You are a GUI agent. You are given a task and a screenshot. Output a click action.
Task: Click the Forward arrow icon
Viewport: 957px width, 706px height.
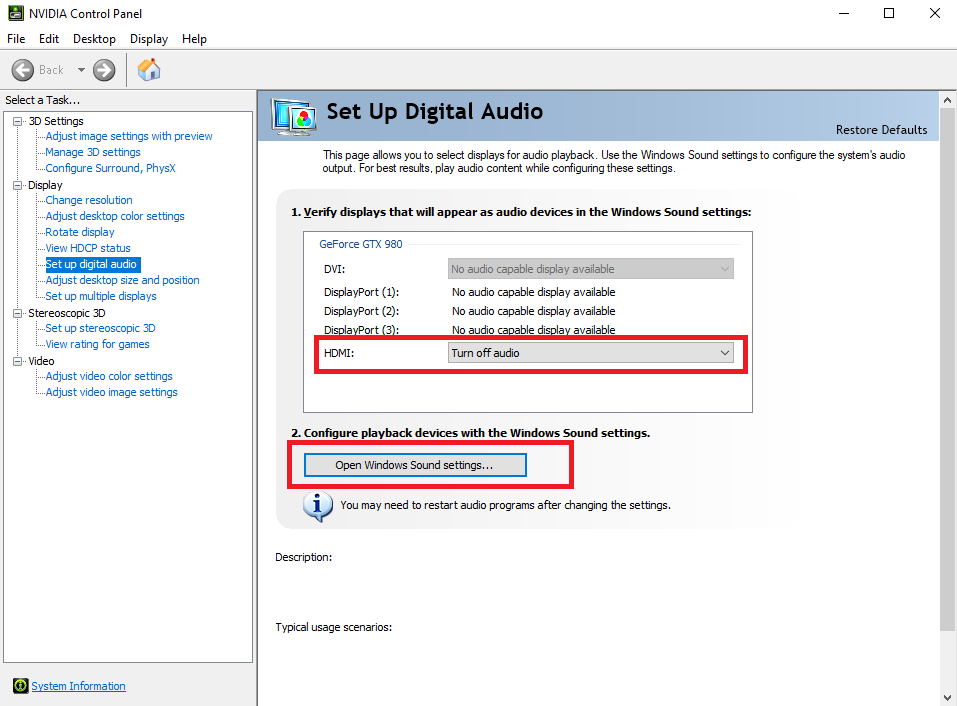click(104, 70)
